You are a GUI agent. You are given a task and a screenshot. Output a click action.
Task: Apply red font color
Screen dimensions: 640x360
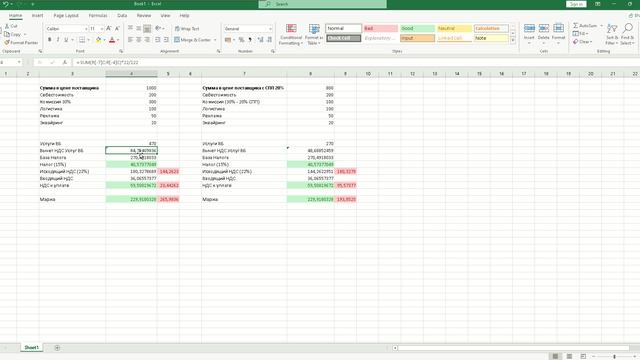[x=112, y=40]
